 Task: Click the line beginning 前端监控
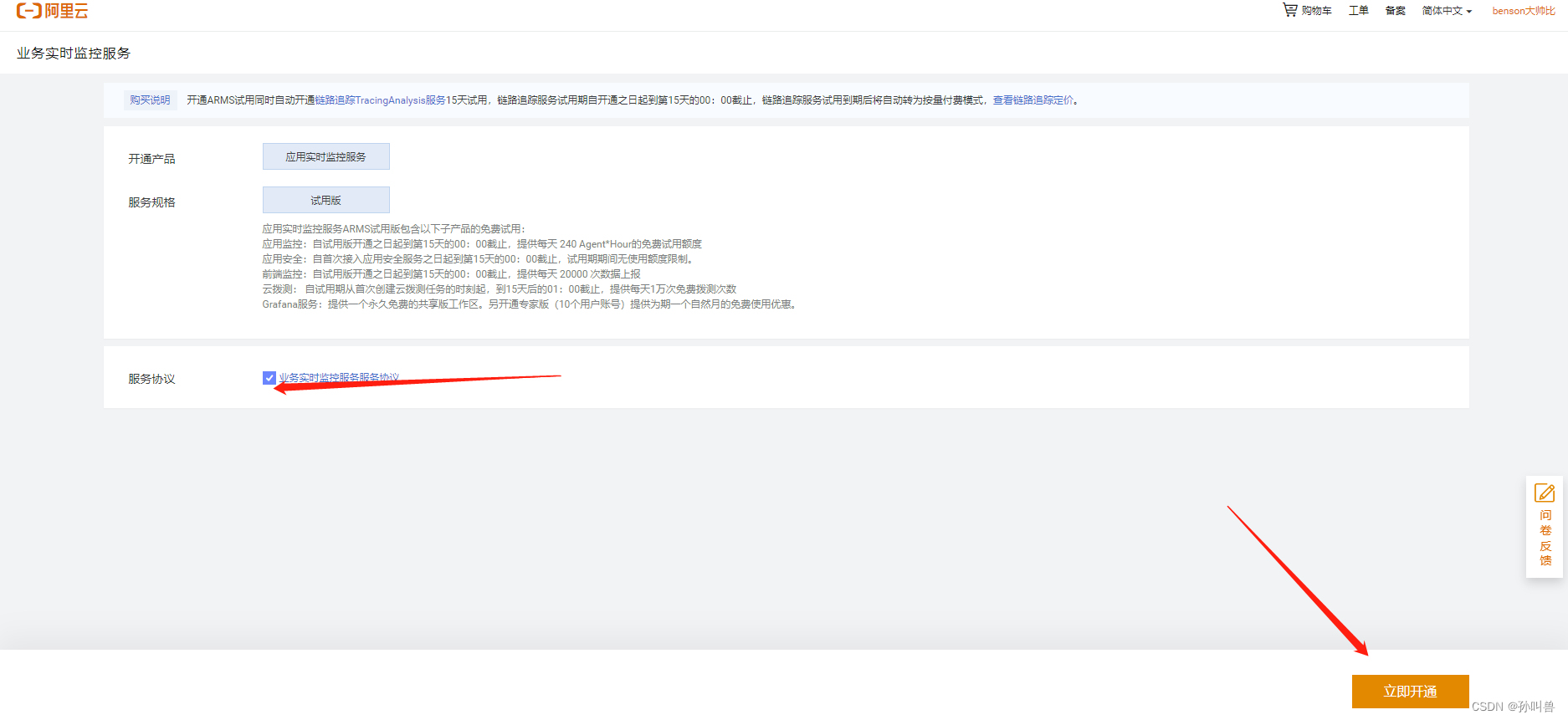452,274
